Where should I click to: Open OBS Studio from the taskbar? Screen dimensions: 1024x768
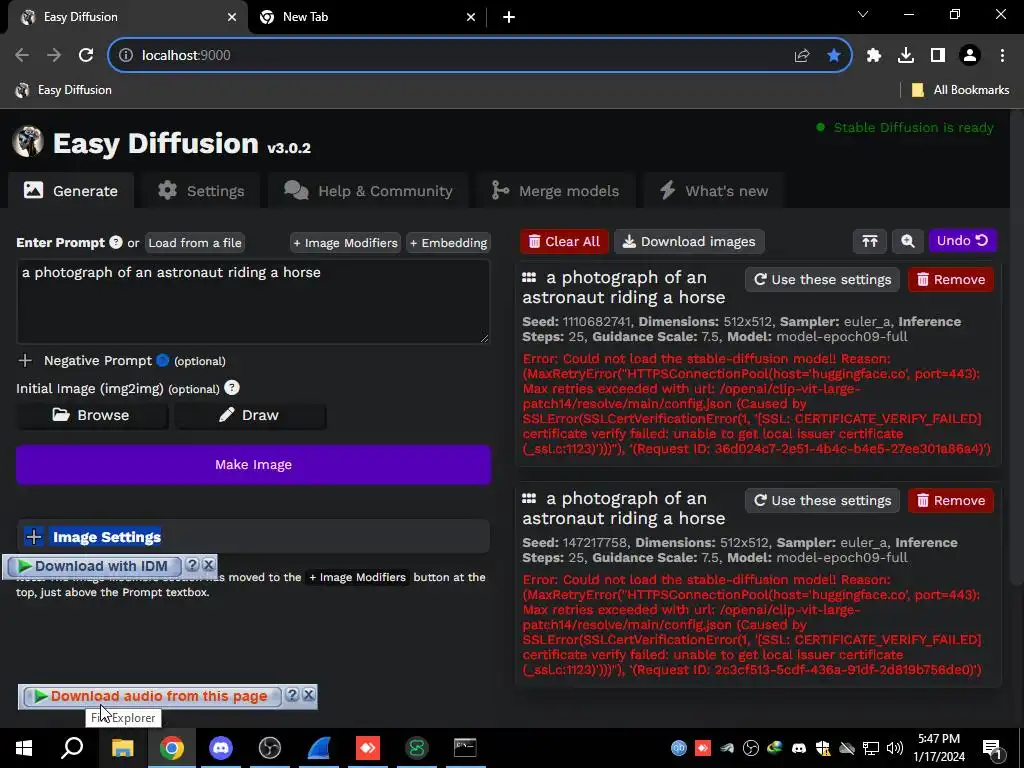coord(270,748)
